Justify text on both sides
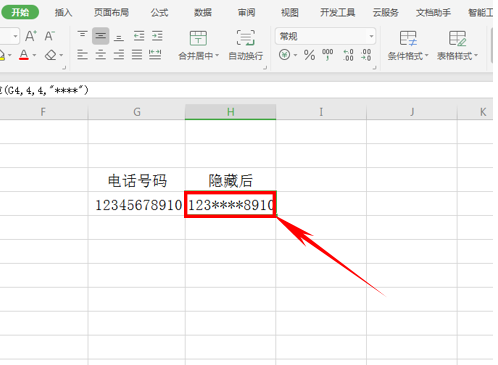This screenshot has width=498, height=365. coord(137,55)
